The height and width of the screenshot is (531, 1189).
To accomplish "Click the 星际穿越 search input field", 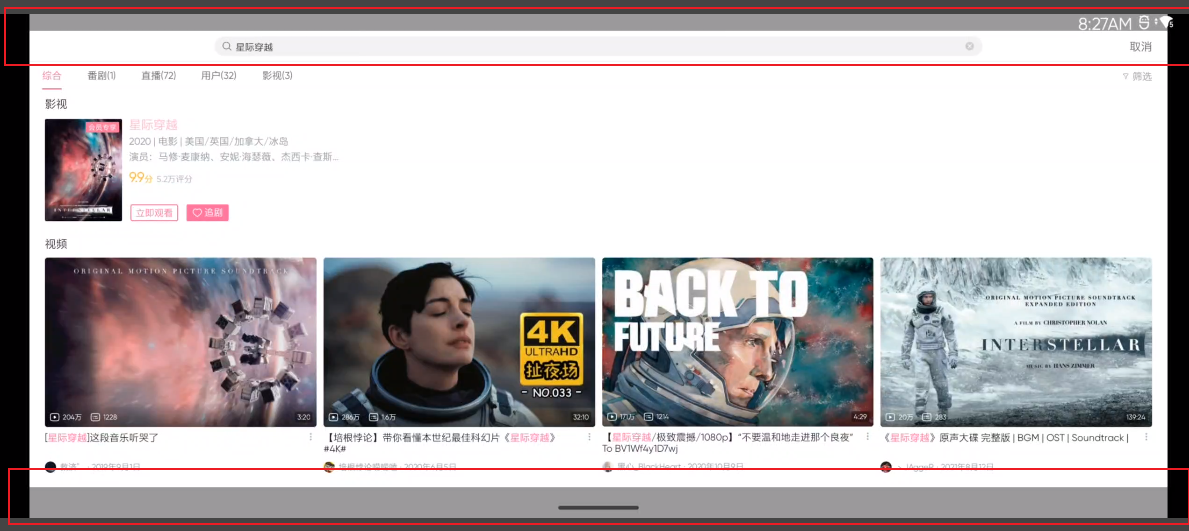I will click(598, 47).
